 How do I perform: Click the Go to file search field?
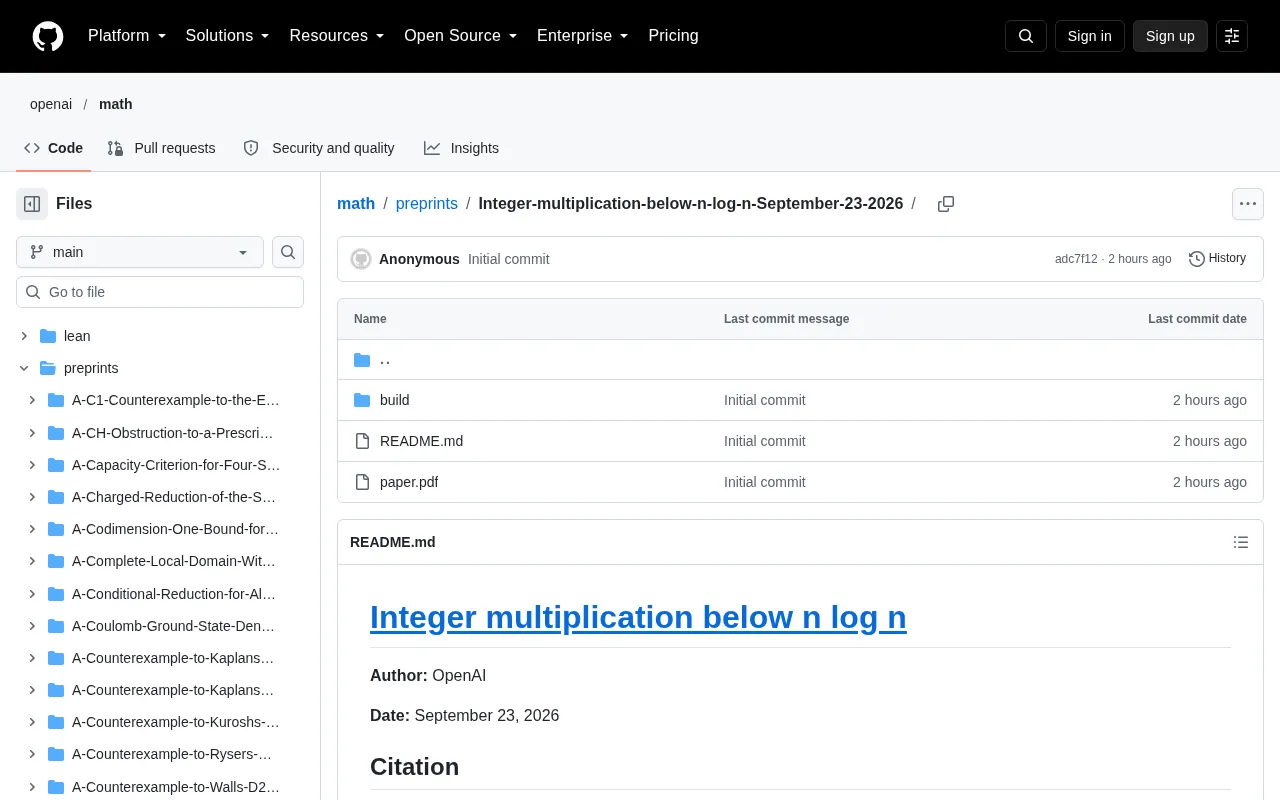coord(160,292)
